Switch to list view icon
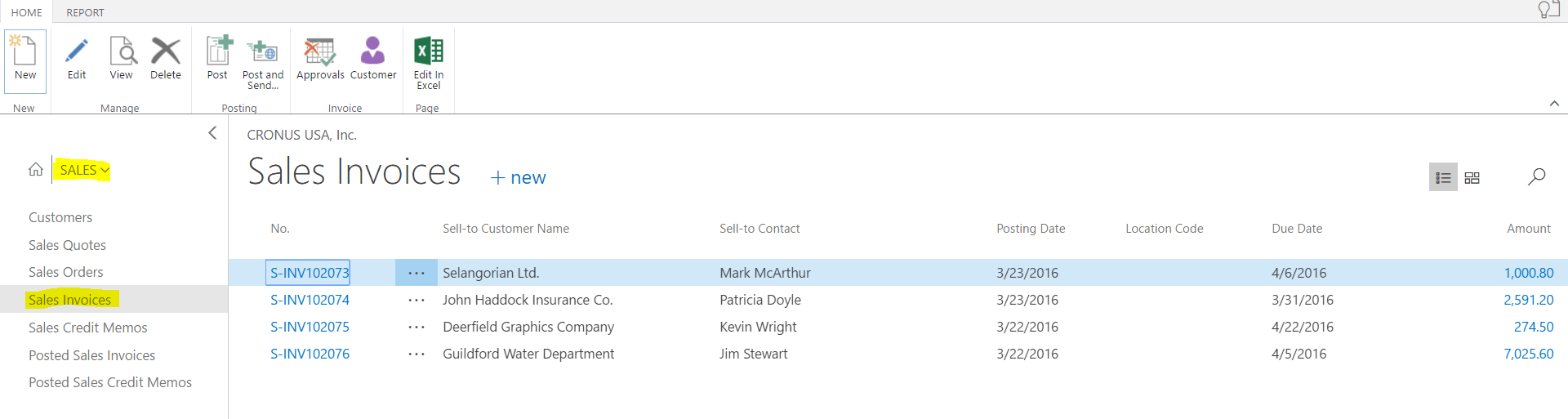Viewport: 1568px width, 419px height. point(1443,177)
